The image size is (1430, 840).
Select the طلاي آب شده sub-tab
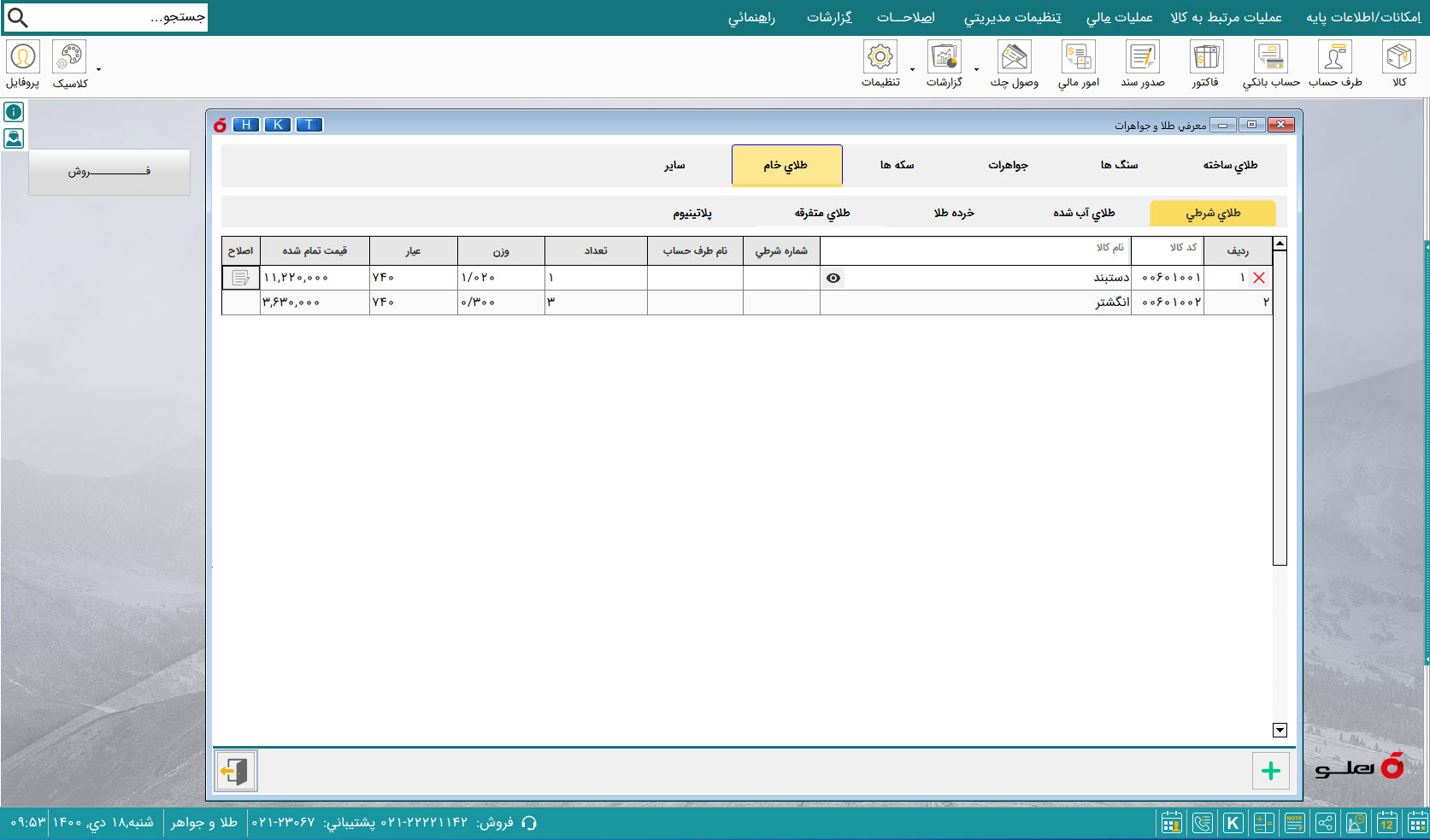coord(1083,213)
